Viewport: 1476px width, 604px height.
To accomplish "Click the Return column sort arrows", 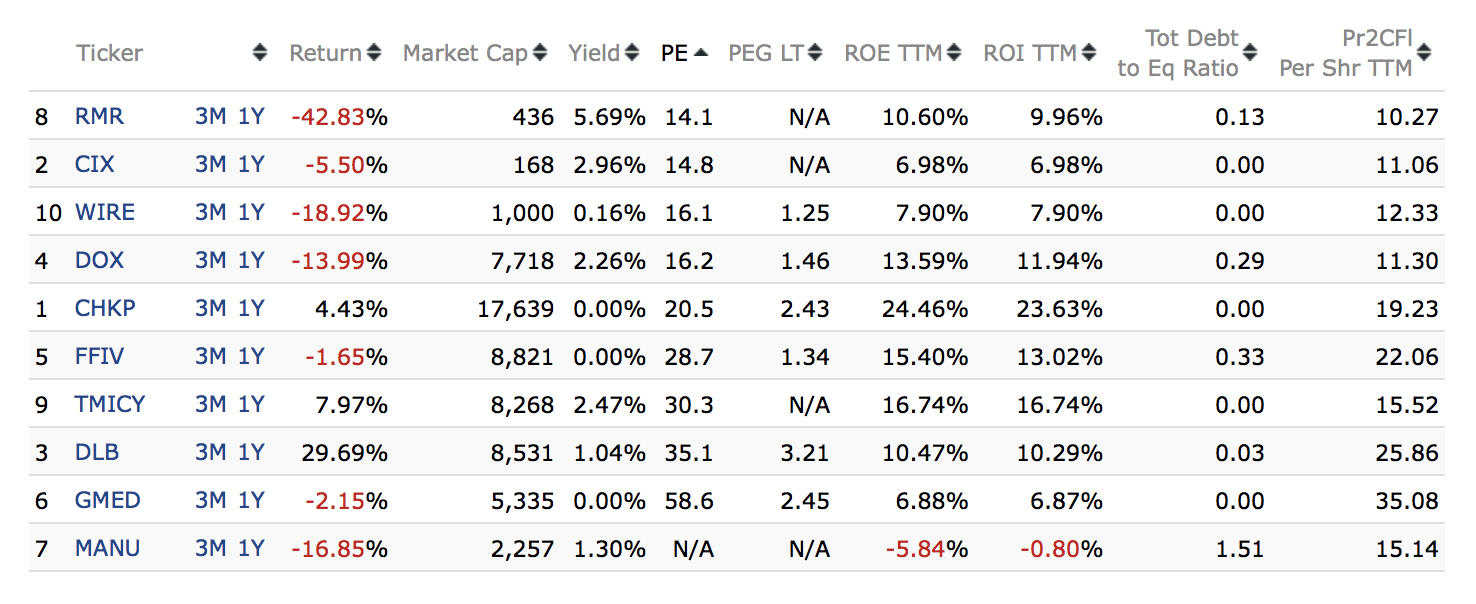I will 374,53.
